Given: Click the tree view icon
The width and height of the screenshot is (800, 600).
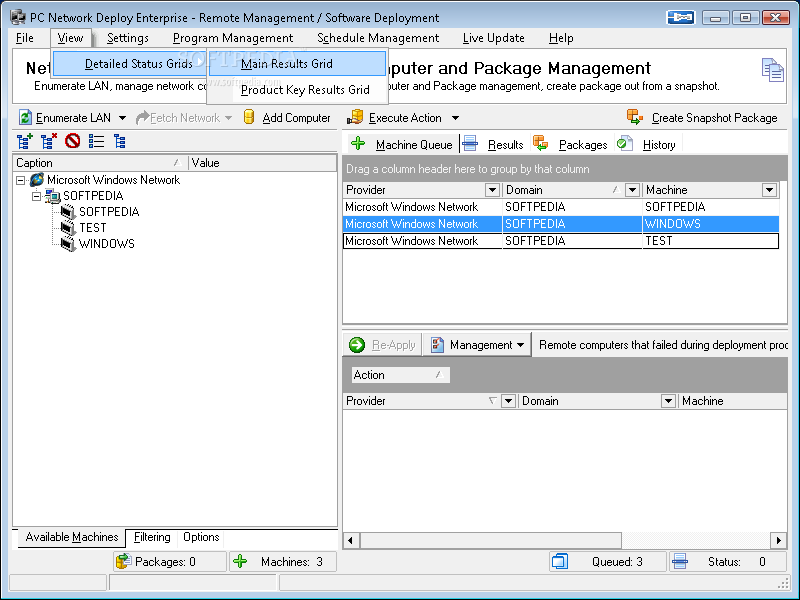Looking at the screenshot, I should [x=120, y=141].
